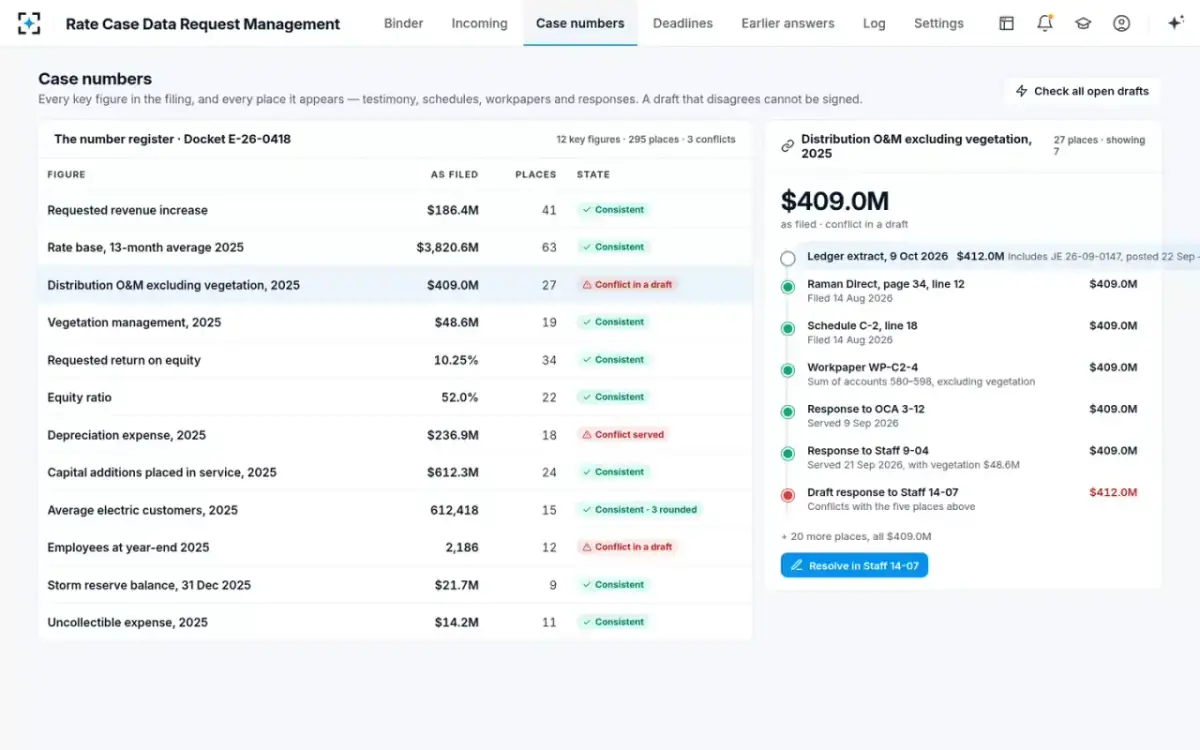Click the $412.0M red conflict value
Image resolution: width=1200 pixels, height=750 pixels.
point(1113,492)
